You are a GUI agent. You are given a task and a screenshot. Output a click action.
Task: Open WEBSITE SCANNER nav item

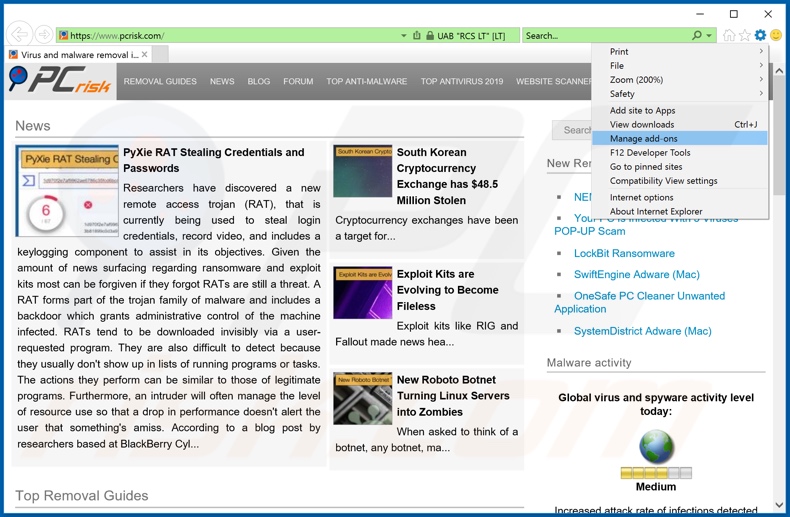click(x=554, y=81)
